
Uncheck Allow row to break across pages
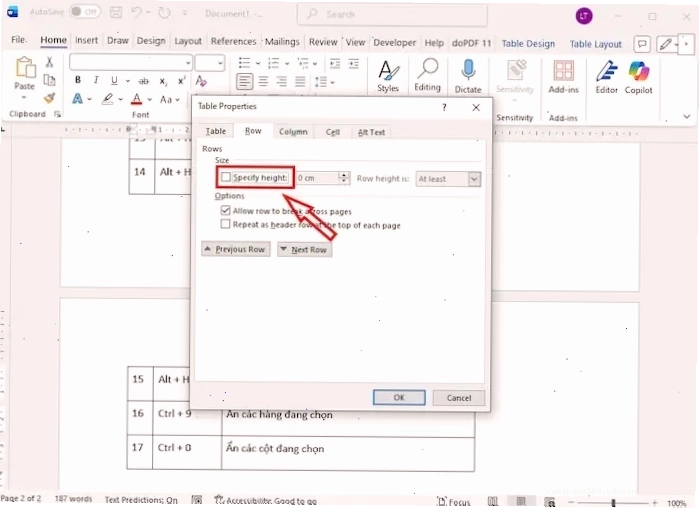pos(226,210)
